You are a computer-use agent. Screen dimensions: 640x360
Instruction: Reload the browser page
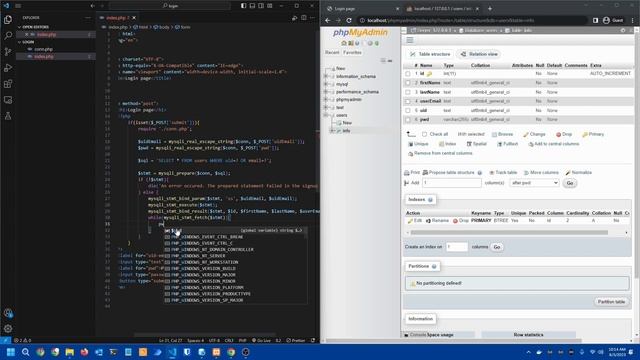349,20
